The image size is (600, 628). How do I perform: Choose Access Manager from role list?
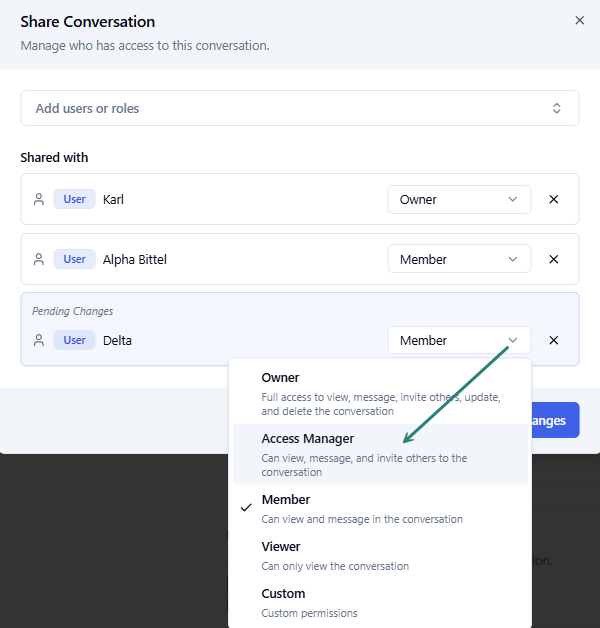click(380, 454)
